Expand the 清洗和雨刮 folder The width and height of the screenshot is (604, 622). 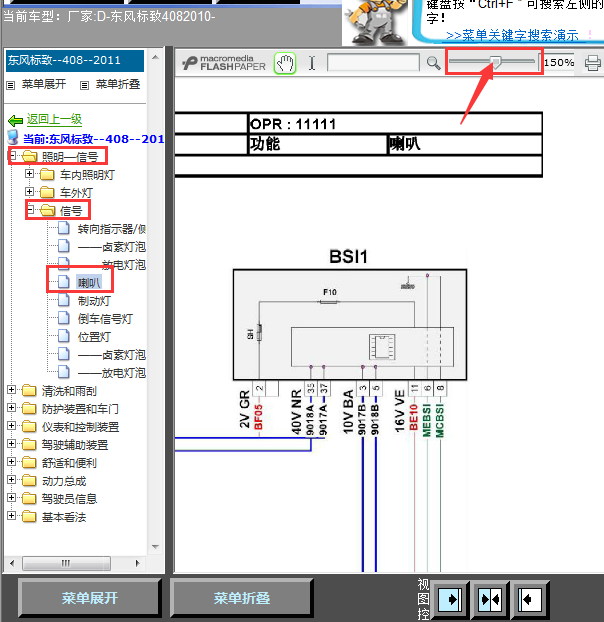(x=12, y=390)
